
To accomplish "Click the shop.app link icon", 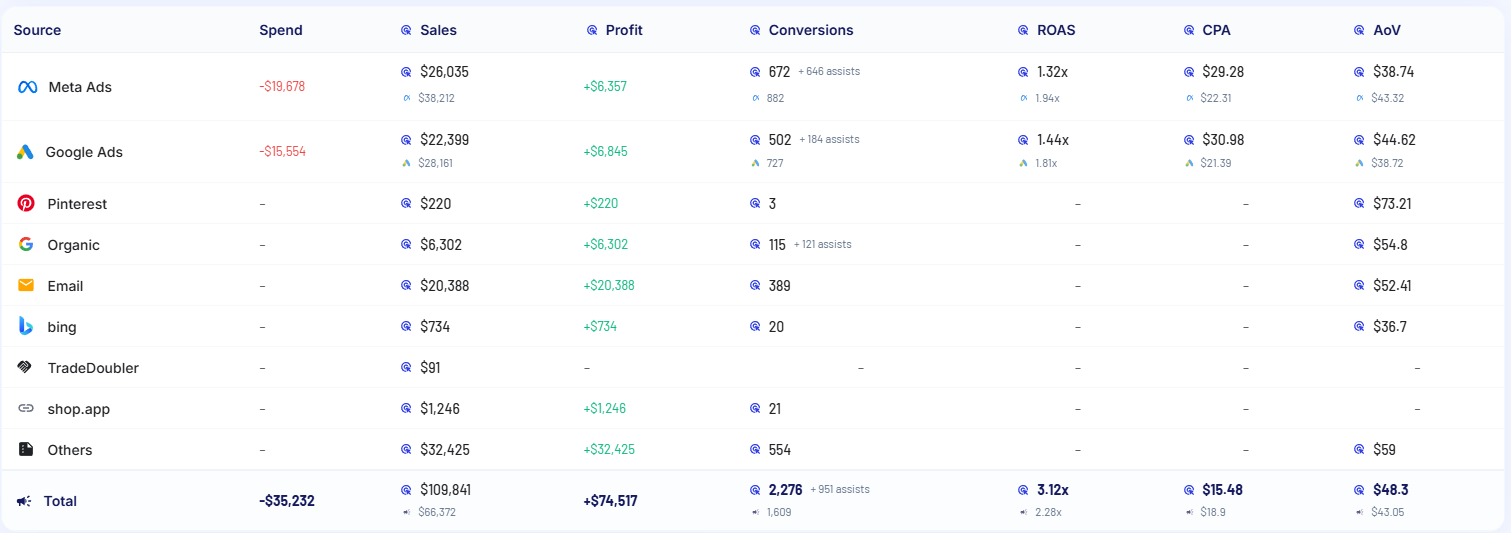I will [x=26, y=409].
